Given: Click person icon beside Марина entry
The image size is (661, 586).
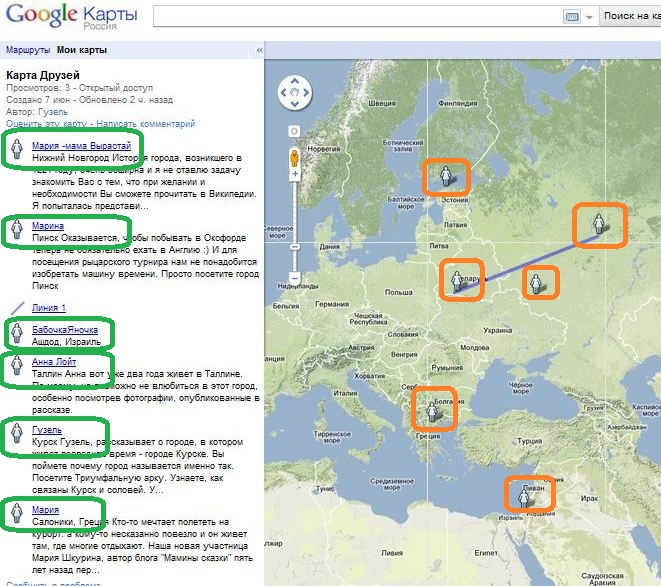Looking at the screenshot, I should pos(16,229).
